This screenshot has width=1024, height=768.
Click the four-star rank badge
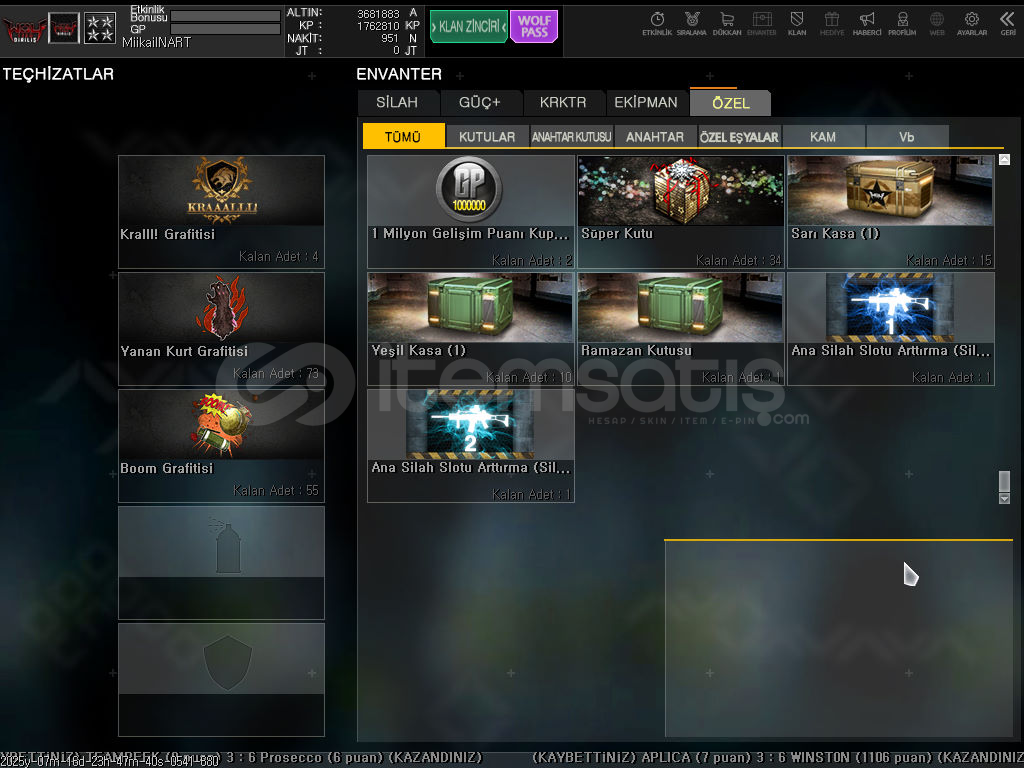click(100, 28)
